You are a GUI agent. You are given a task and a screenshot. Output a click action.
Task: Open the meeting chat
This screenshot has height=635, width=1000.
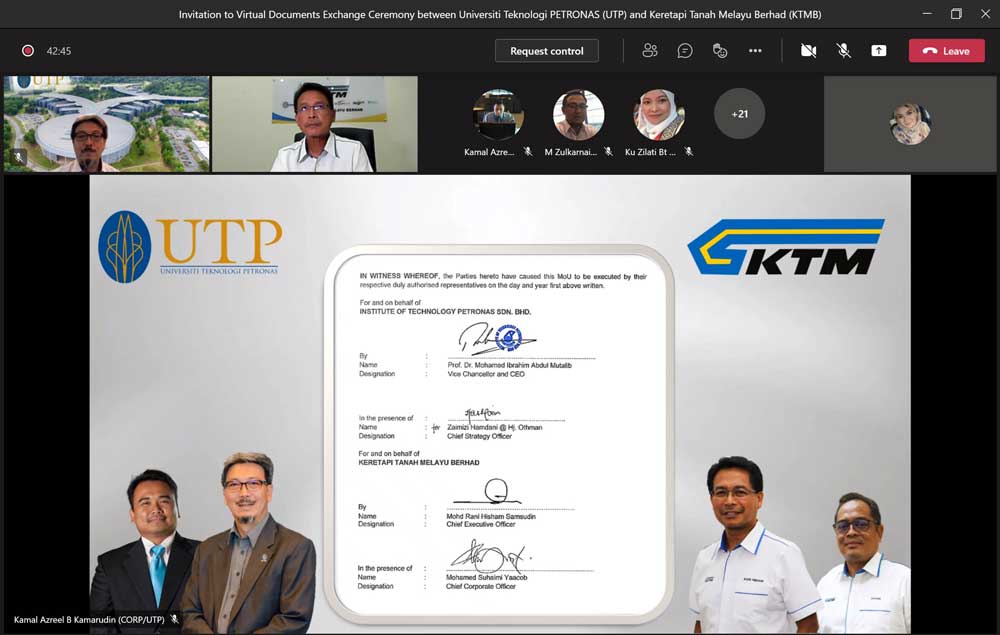coord(685,50)
